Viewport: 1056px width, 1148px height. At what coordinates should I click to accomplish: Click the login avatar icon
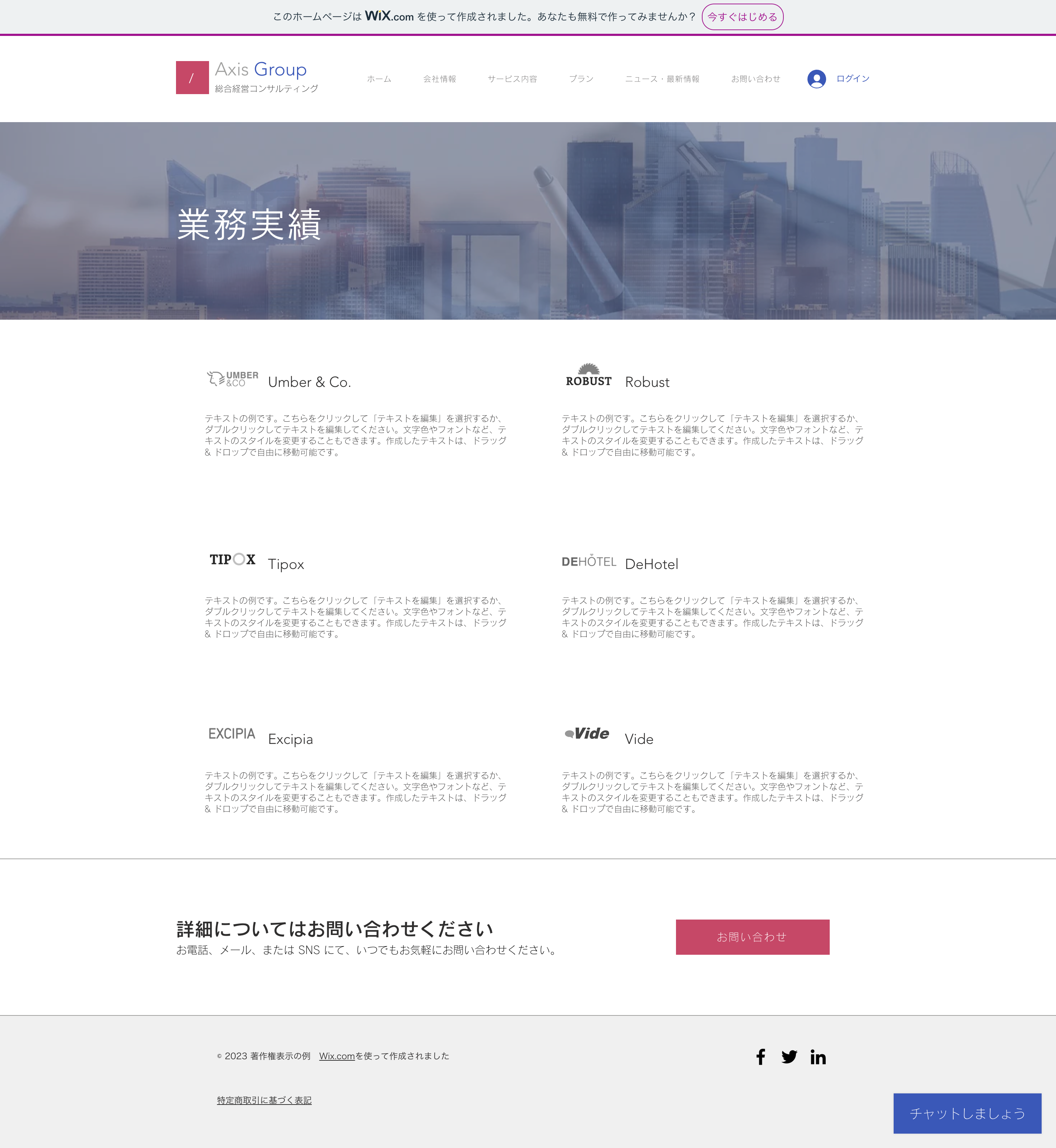tap(816, 79)
